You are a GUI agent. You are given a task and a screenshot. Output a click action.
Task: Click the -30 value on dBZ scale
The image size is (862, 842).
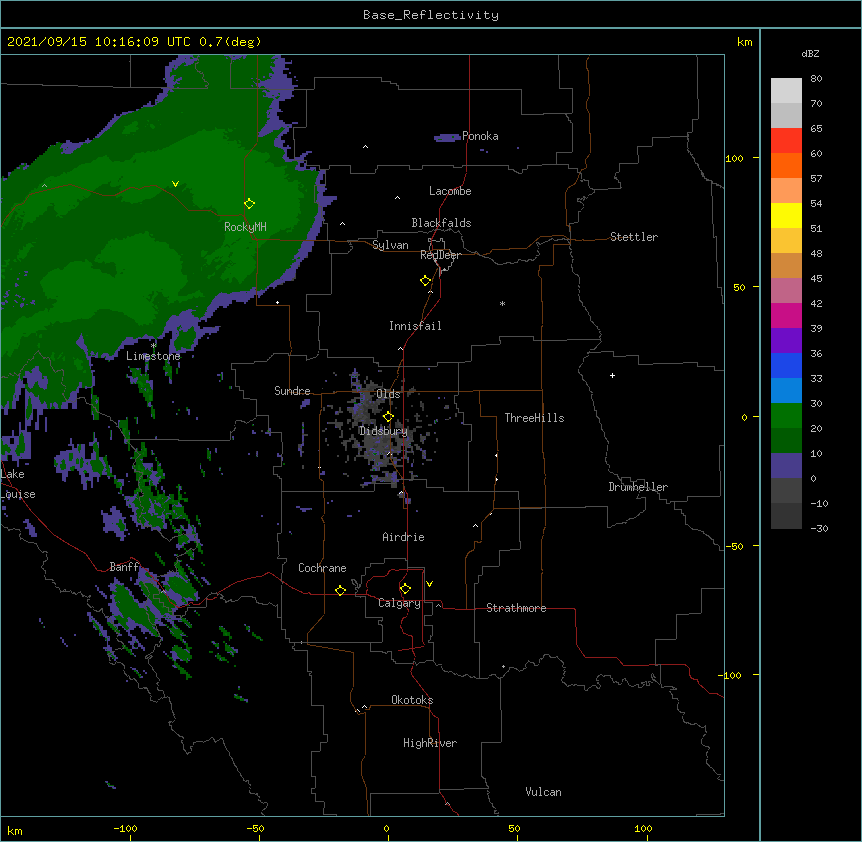[x=819, y=528]
